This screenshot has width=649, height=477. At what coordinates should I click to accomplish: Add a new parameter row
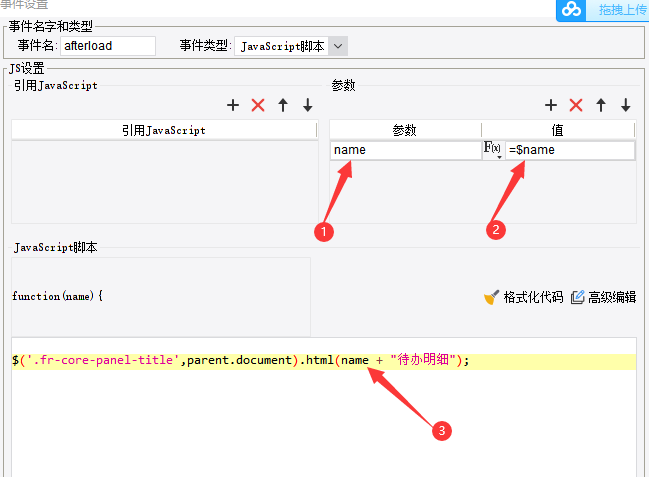(551, 105)
